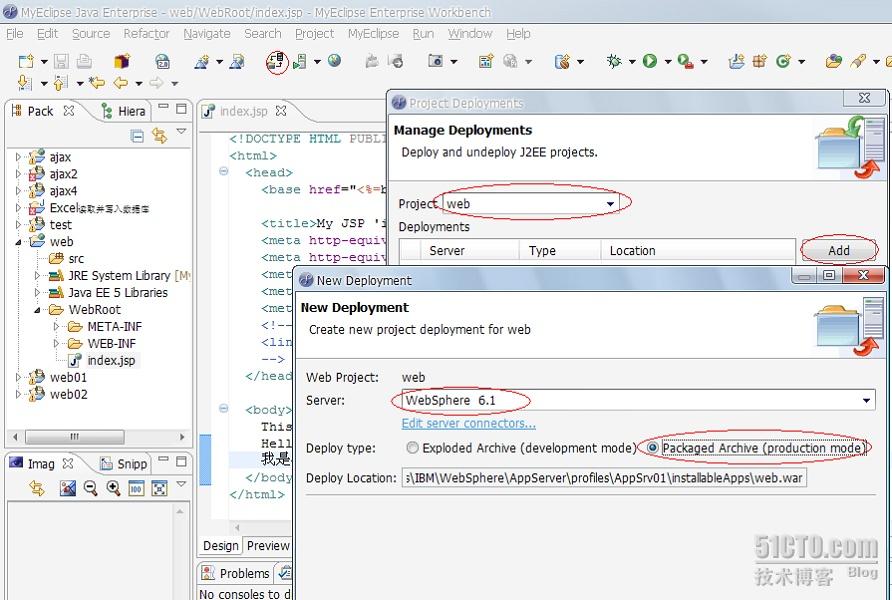The image size is (892, 600).
Task: Toggle Link with Editor in Package Explorer
Action: pyautogui.click(x=158, y=135)
